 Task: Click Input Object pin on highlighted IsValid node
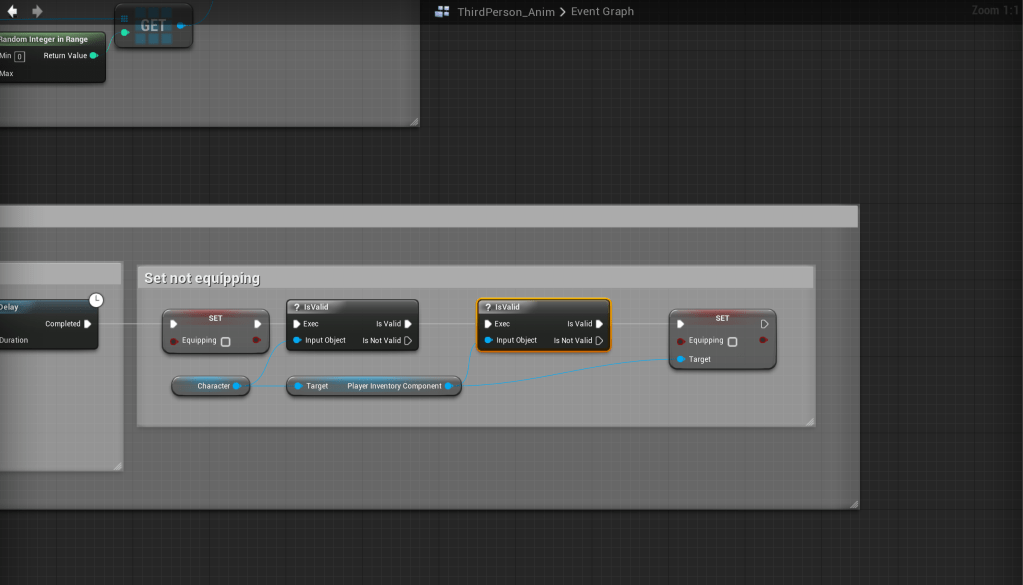[489, 340]
